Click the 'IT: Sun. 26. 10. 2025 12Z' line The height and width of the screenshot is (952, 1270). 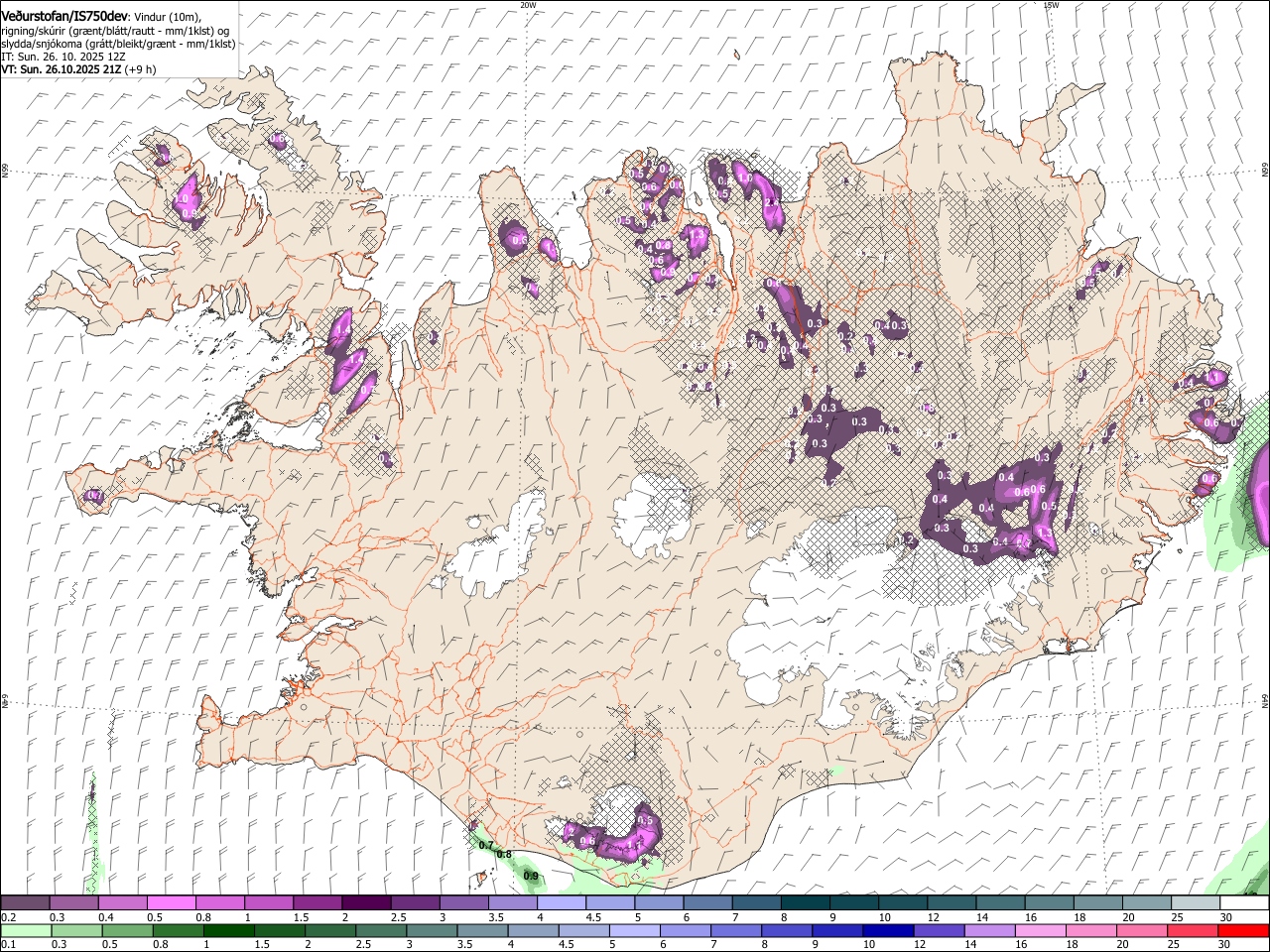(63, 57)
